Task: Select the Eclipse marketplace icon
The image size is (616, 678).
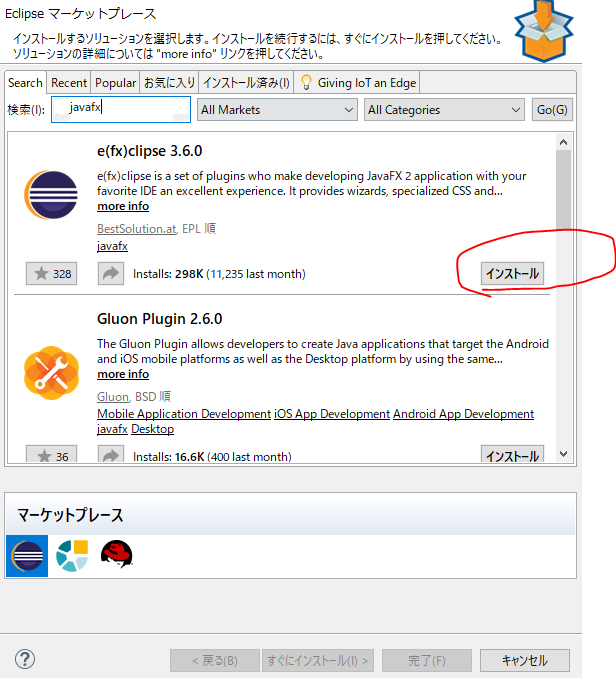Action: (x=27, y=556)
